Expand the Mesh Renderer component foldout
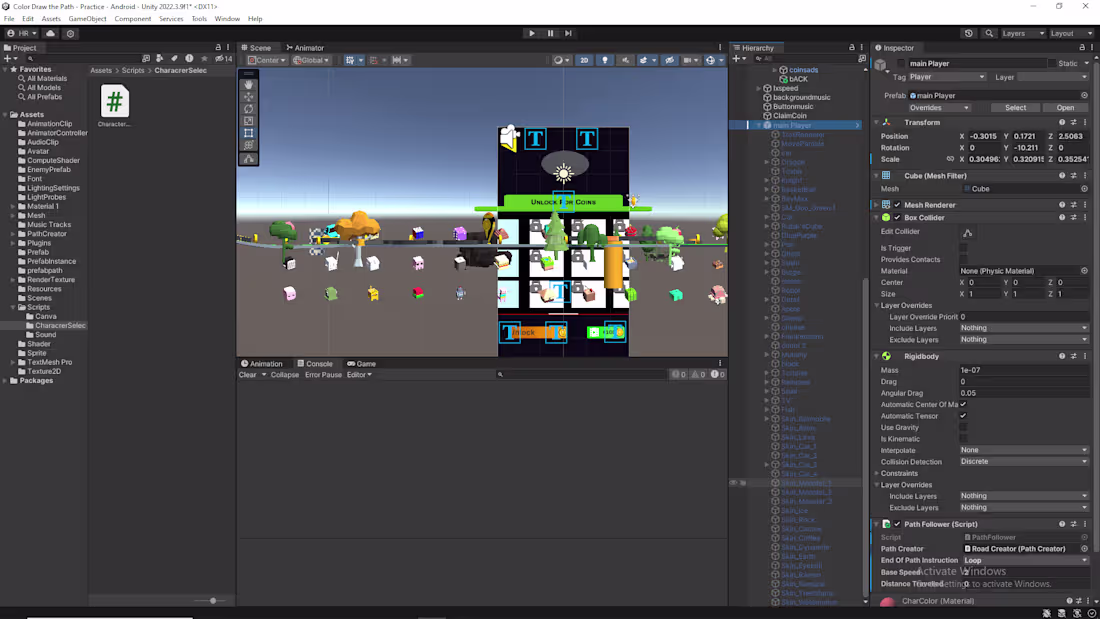 [876, 205]
